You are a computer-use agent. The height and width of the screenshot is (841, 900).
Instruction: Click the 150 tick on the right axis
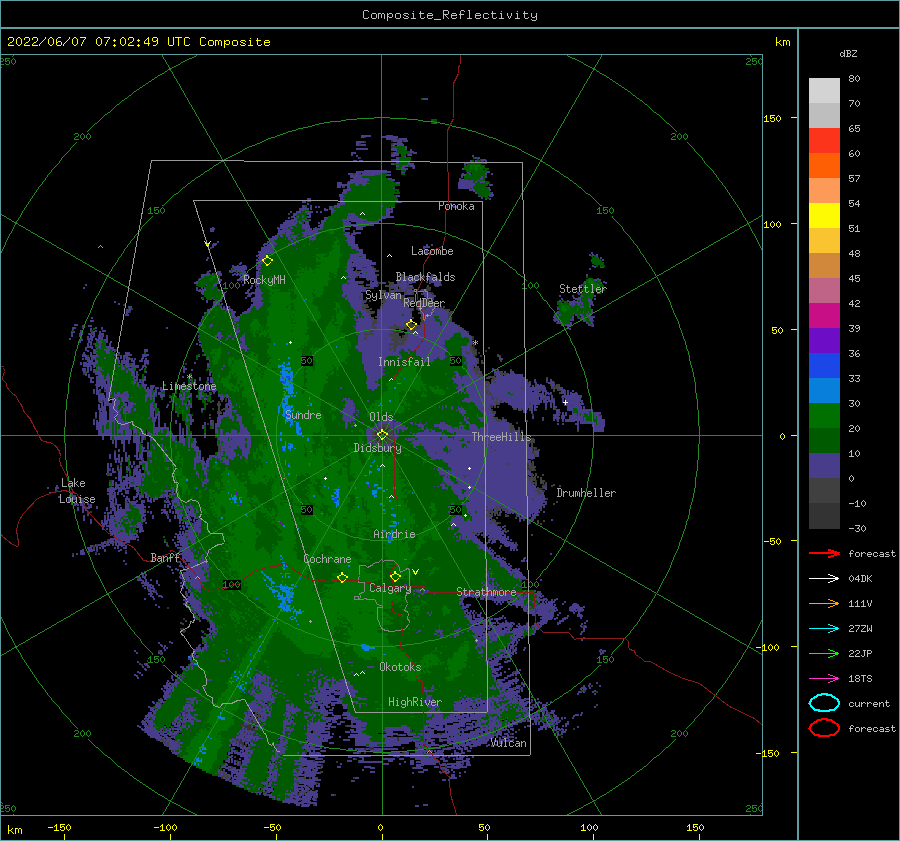click(773, 118)
